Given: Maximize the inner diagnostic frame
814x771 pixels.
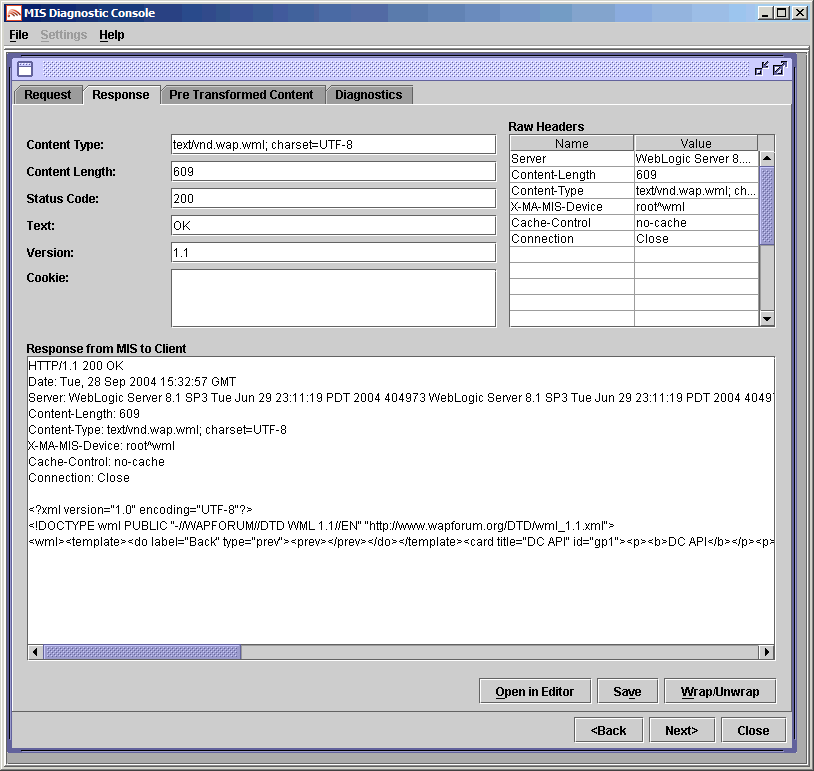Looking at the screenshot, I should point(780,69).
